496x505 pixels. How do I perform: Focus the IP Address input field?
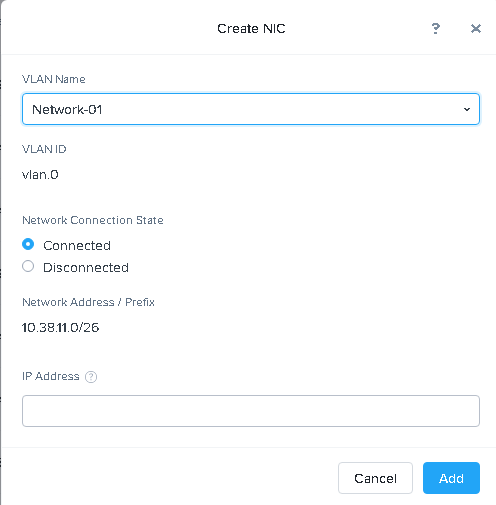(x=251, y=411)
